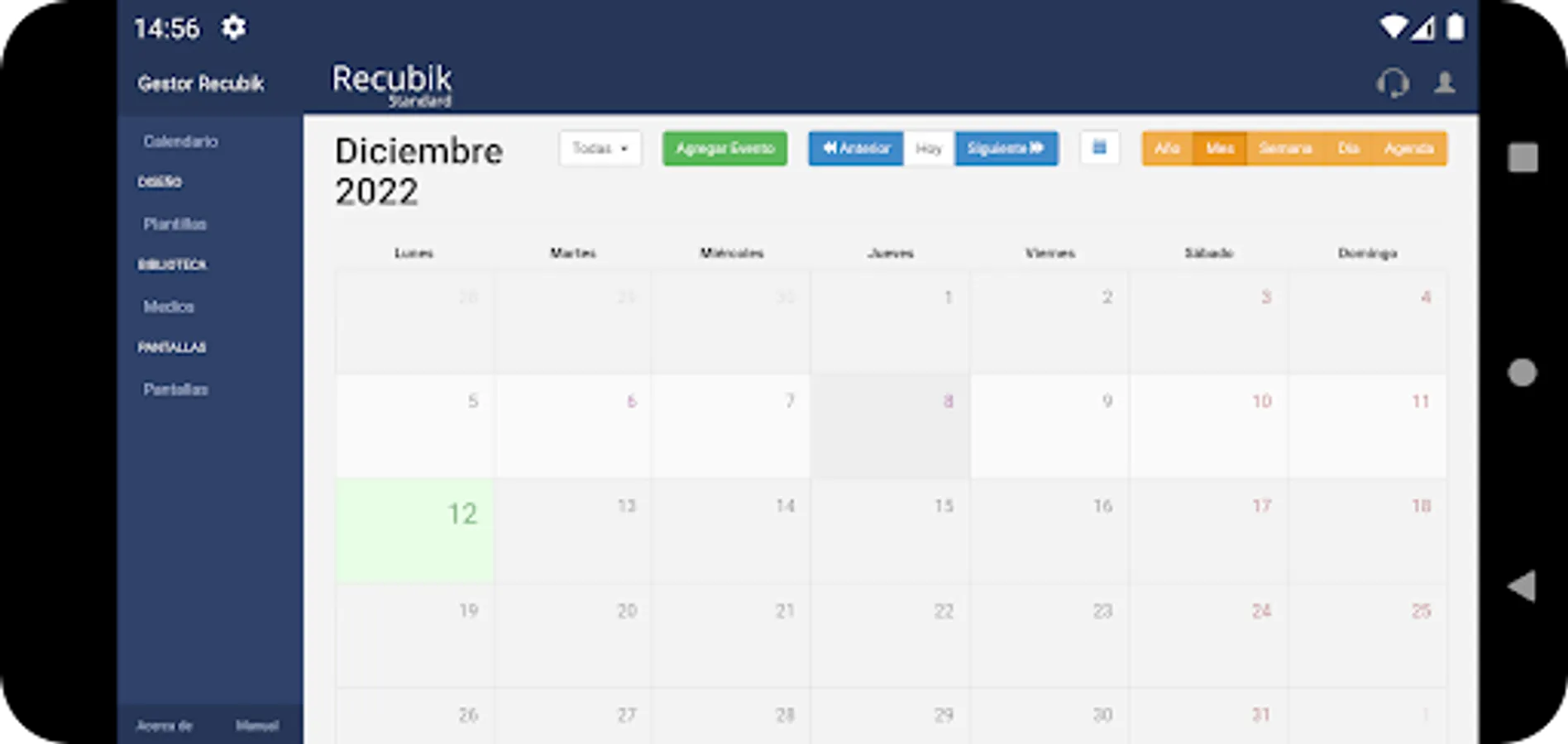1568x744 pixels.
Task: Select day 25 in the calendar
Action: (1367, 635)
